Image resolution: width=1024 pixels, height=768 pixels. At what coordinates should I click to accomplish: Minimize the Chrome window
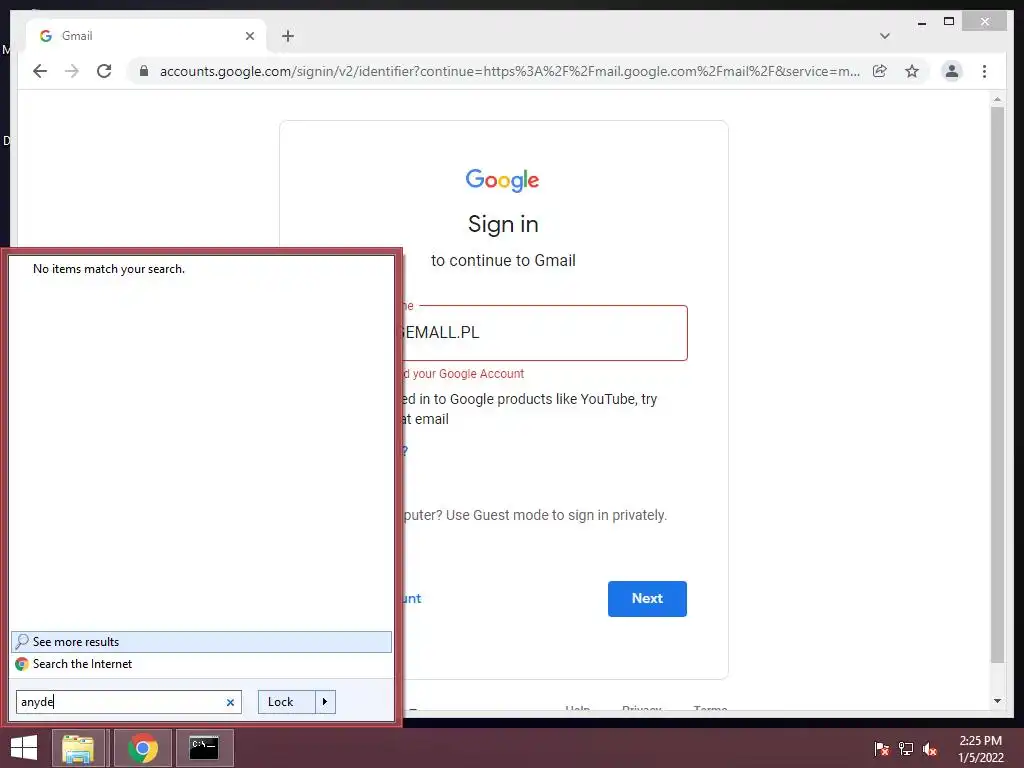coord(921,22)
